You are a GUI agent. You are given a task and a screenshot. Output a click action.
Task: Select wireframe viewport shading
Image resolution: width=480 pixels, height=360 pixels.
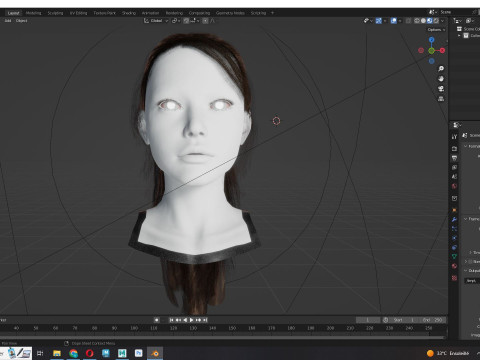coord(417,21)
